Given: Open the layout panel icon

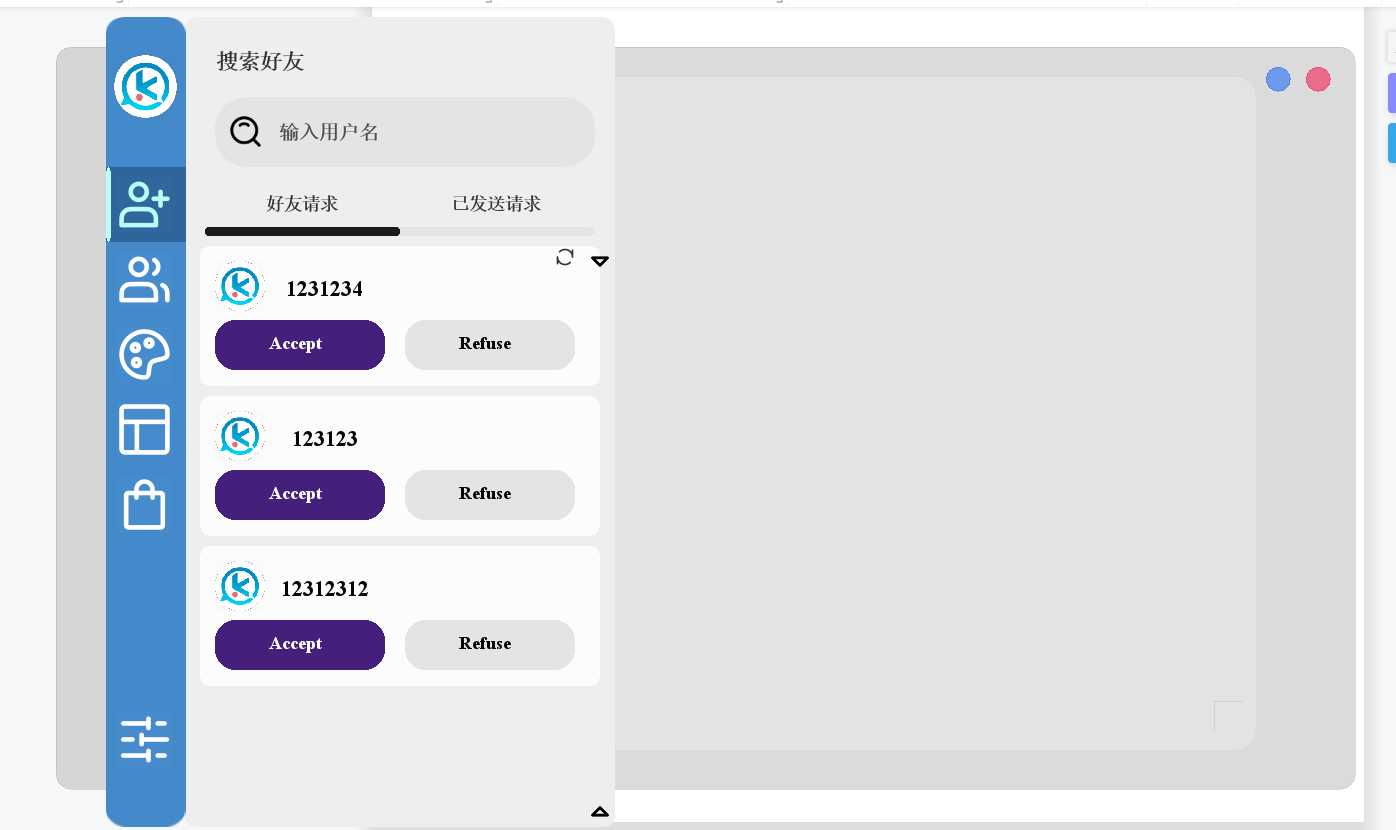Looking at the screenshot, I should pyautogui.click(x=145, y=430).
